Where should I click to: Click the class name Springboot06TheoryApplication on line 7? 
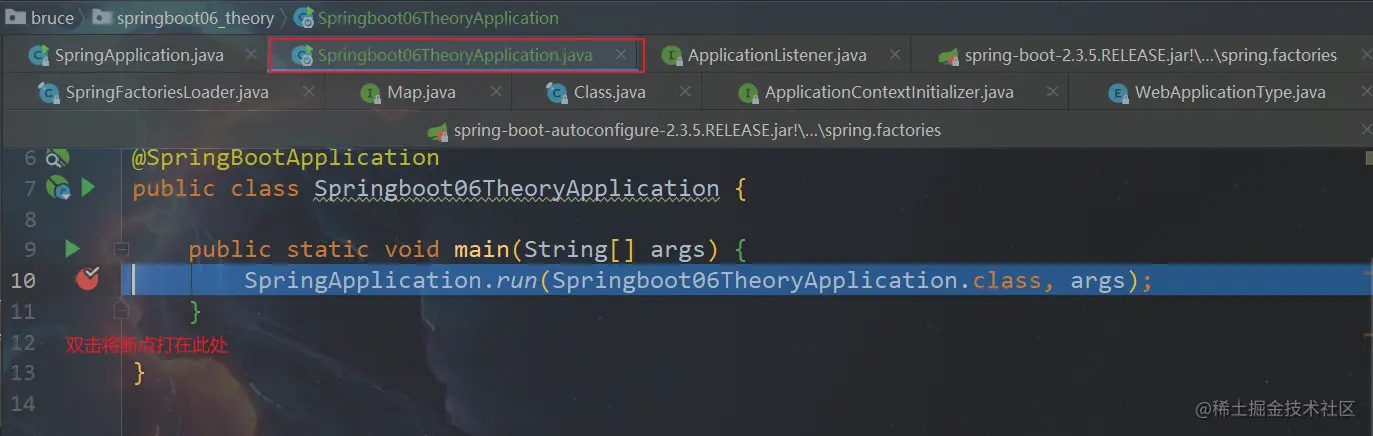point(517,188)
